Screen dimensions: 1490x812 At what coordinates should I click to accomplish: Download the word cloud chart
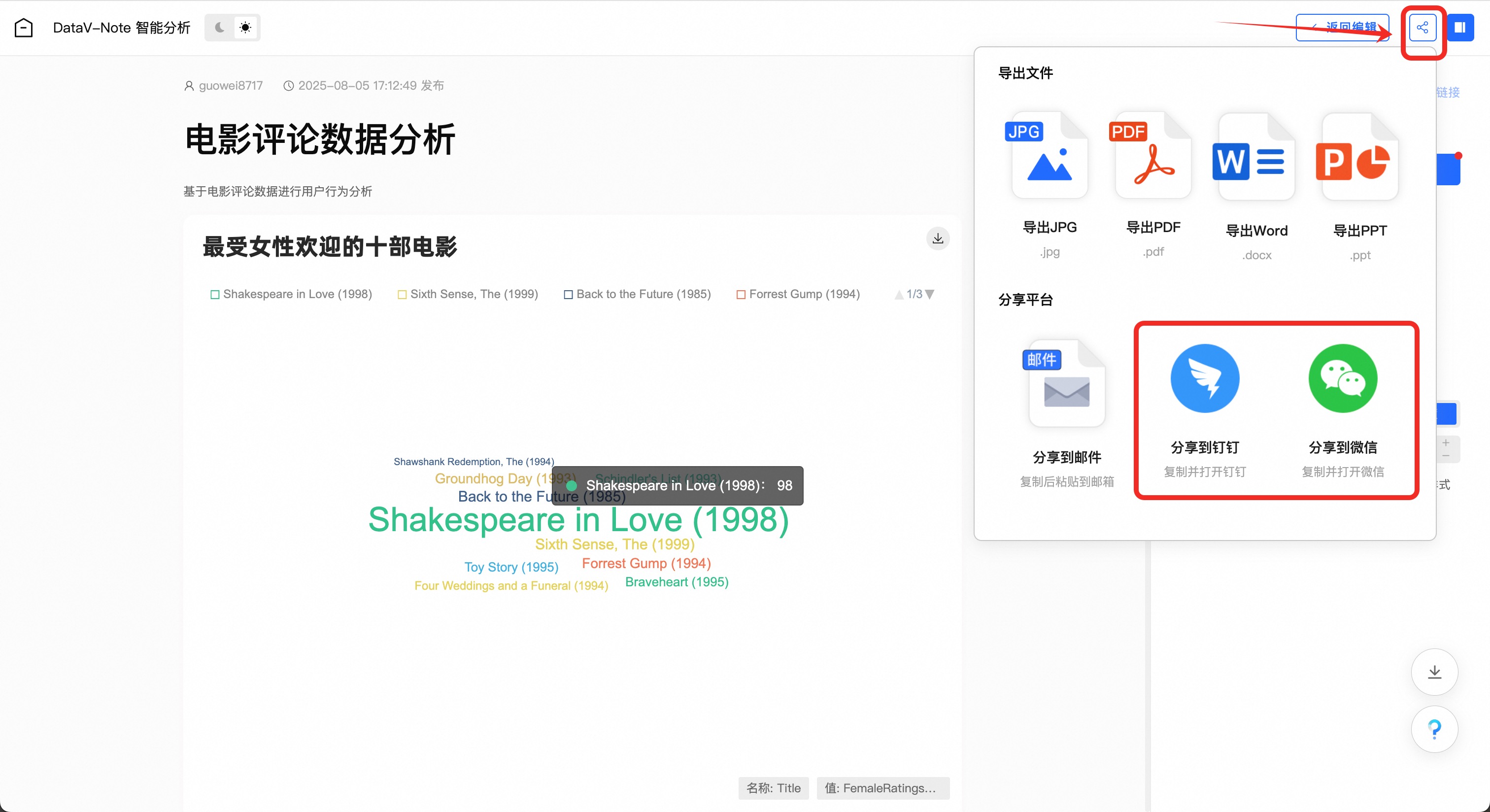[x=938, y=238]
